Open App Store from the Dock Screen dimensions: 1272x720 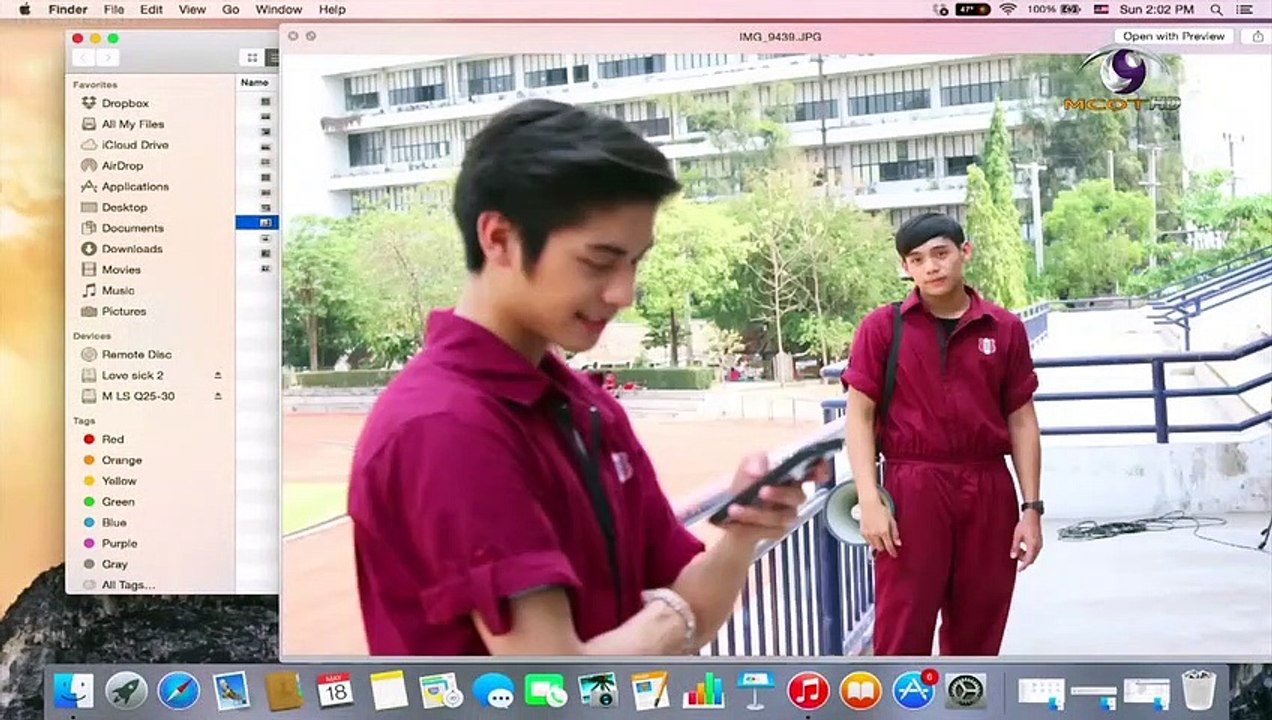click(913, 690)
